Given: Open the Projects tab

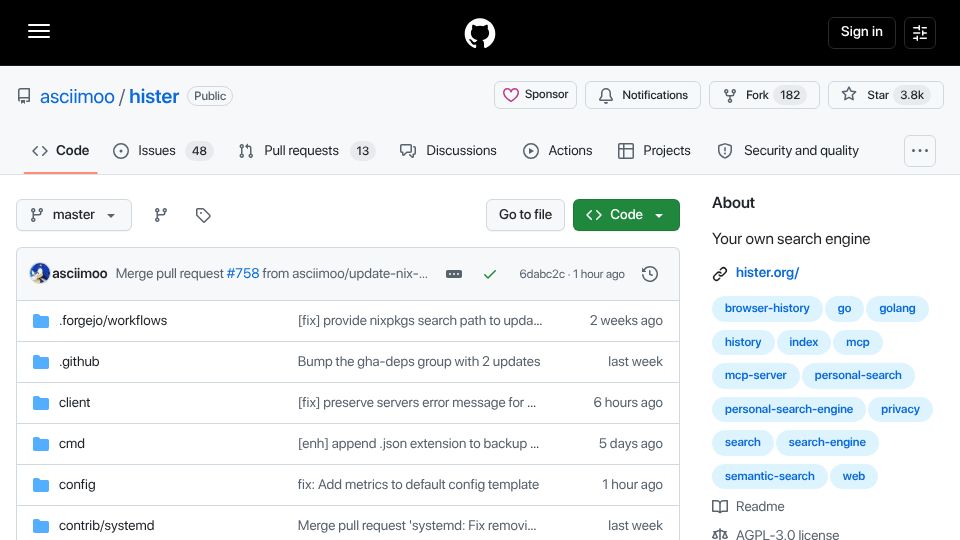Looking at the screenshot, I should (x=654, y=151).
